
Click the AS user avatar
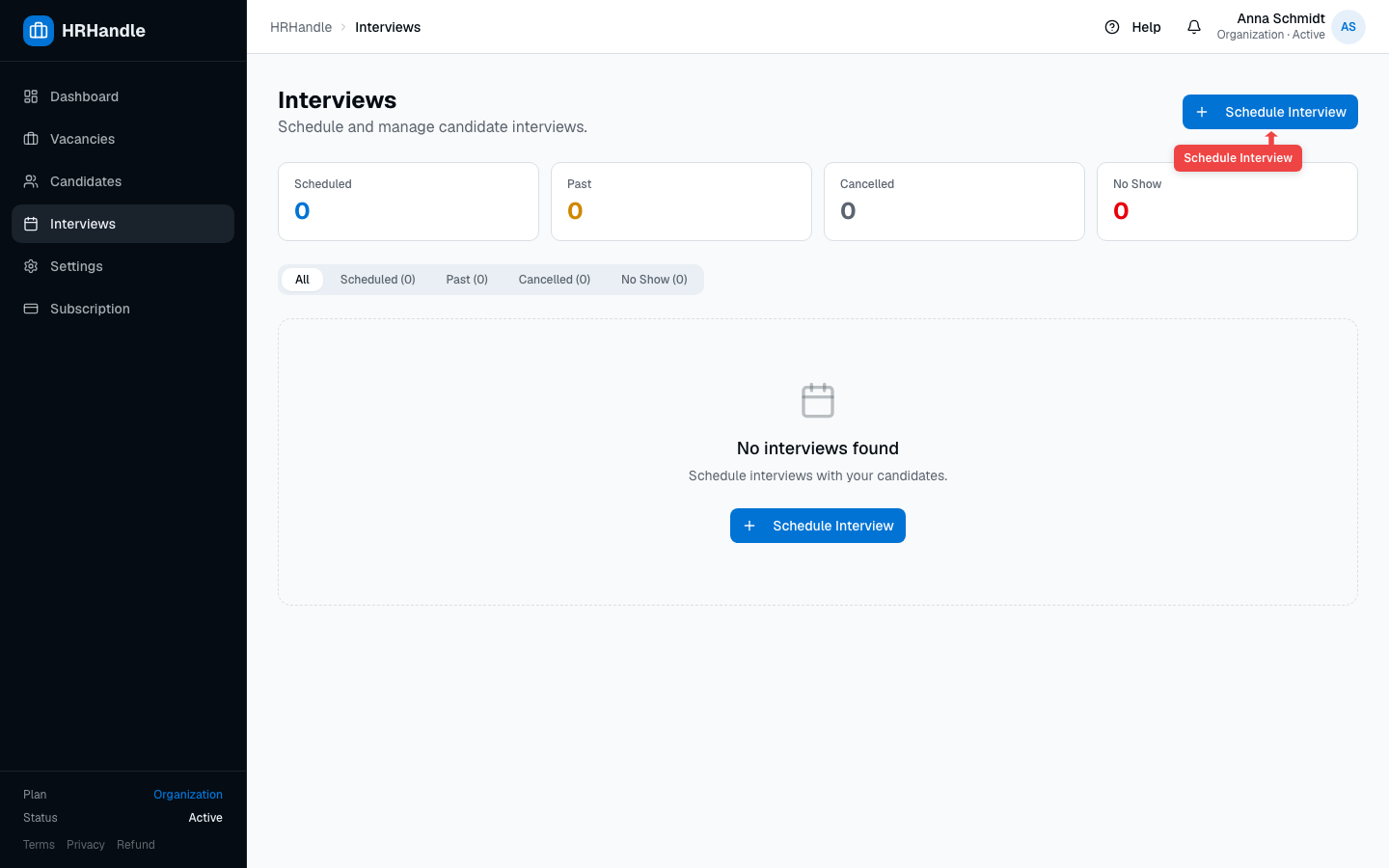click(1348, 27)
